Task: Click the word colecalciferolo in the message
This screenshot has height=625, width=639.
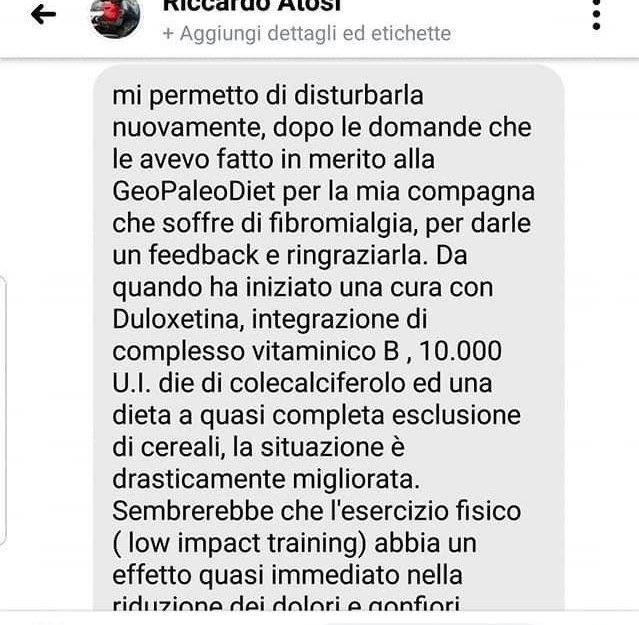Action: click(x=317, y=383)
